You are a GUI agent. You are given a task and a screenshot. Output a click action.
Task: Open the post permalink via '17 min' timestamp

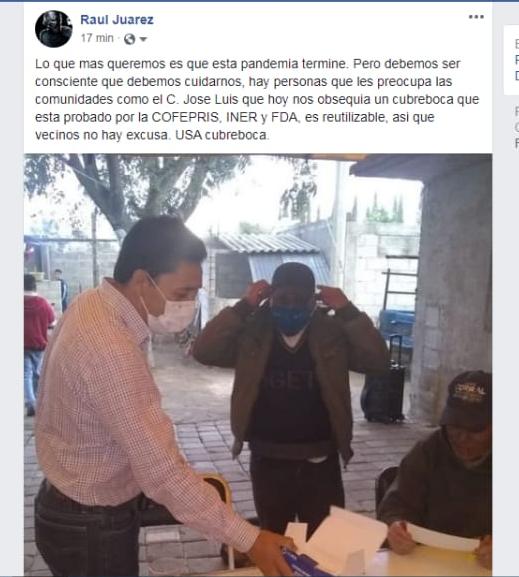97,38
